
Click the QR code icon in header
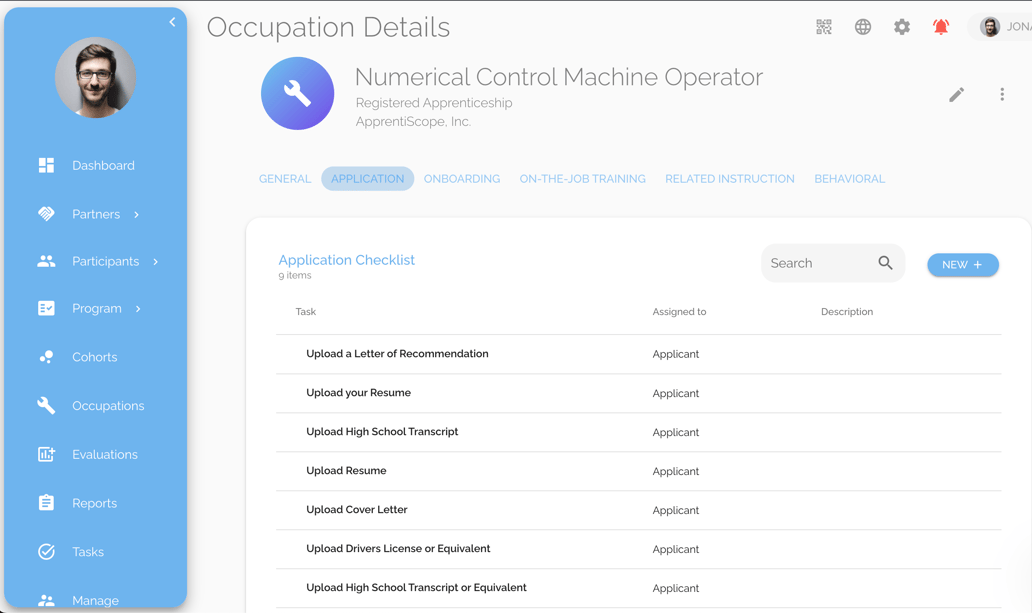pyautogui.click(x=823, y=27)
